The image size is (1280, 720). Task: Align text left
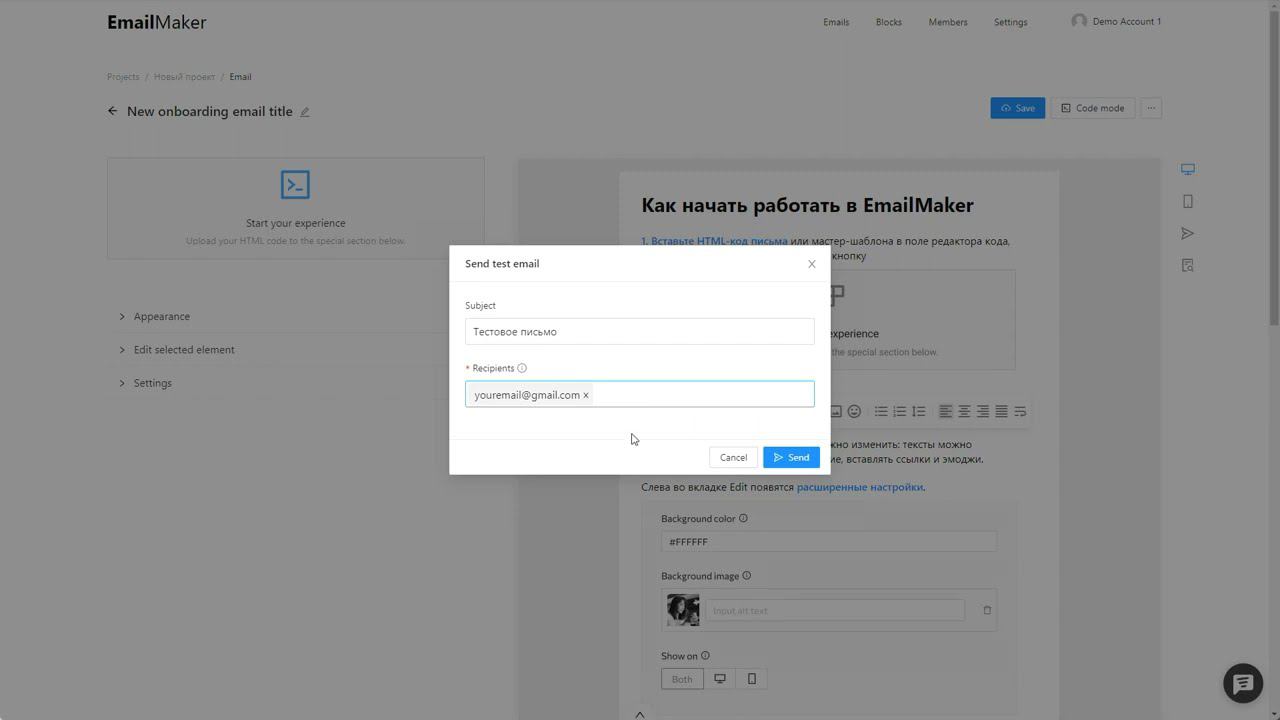click(x=945, y=411)
